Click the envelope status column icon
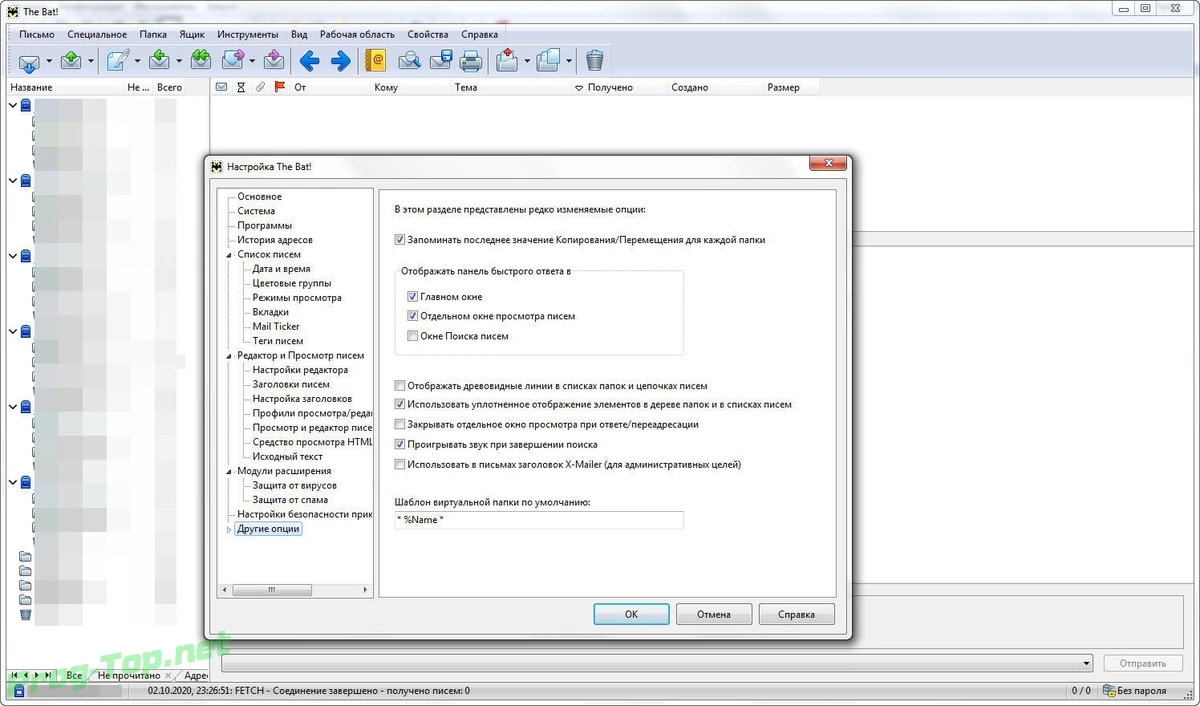The height and width of the screenshot is (706, 1200). (x=222, y=87)
